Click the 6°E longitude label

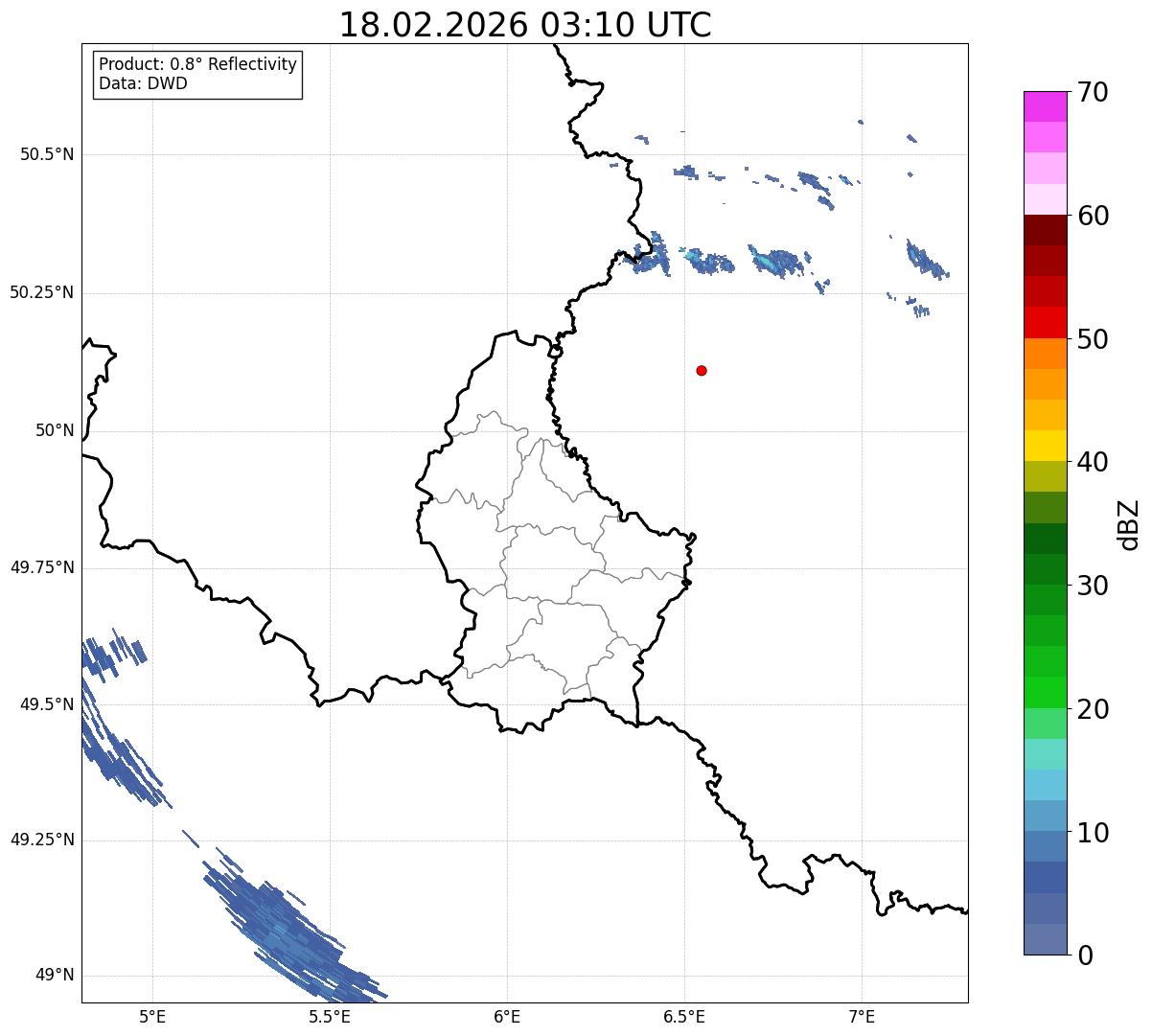(507, 1016)
